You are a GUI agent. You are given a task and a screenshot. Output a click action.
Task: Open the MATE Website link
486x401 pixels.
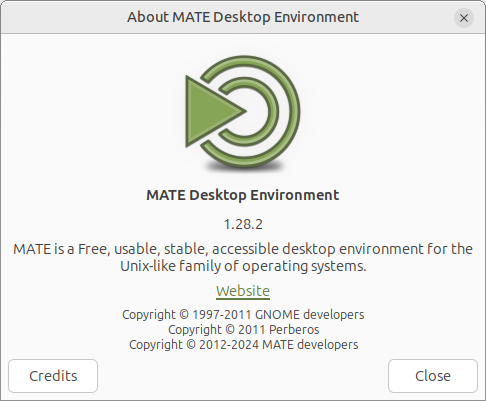click(x=243, y=291)
